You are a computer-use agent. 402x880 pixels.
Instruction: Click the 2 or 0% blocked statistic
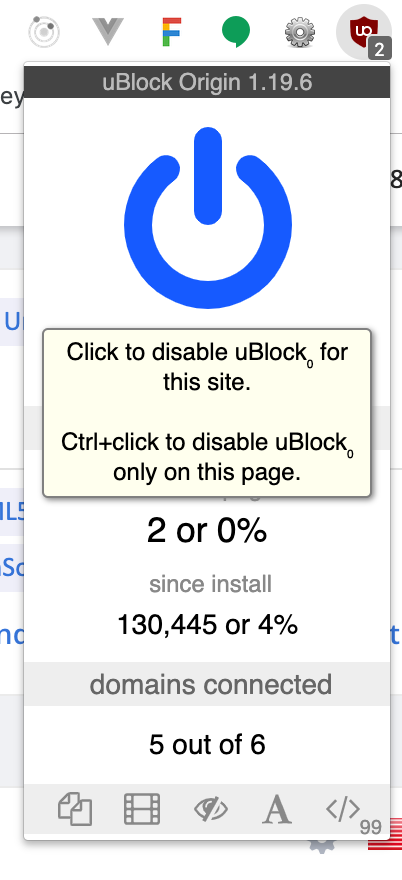[207, 530]
